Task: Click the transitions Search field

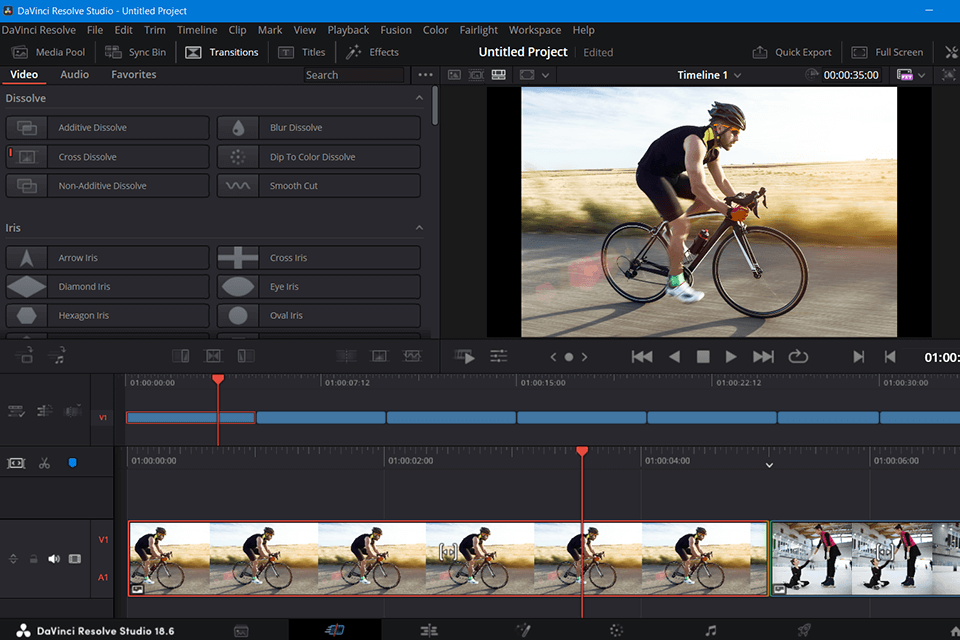Action: pyautogui.click(x=354, y=75)
